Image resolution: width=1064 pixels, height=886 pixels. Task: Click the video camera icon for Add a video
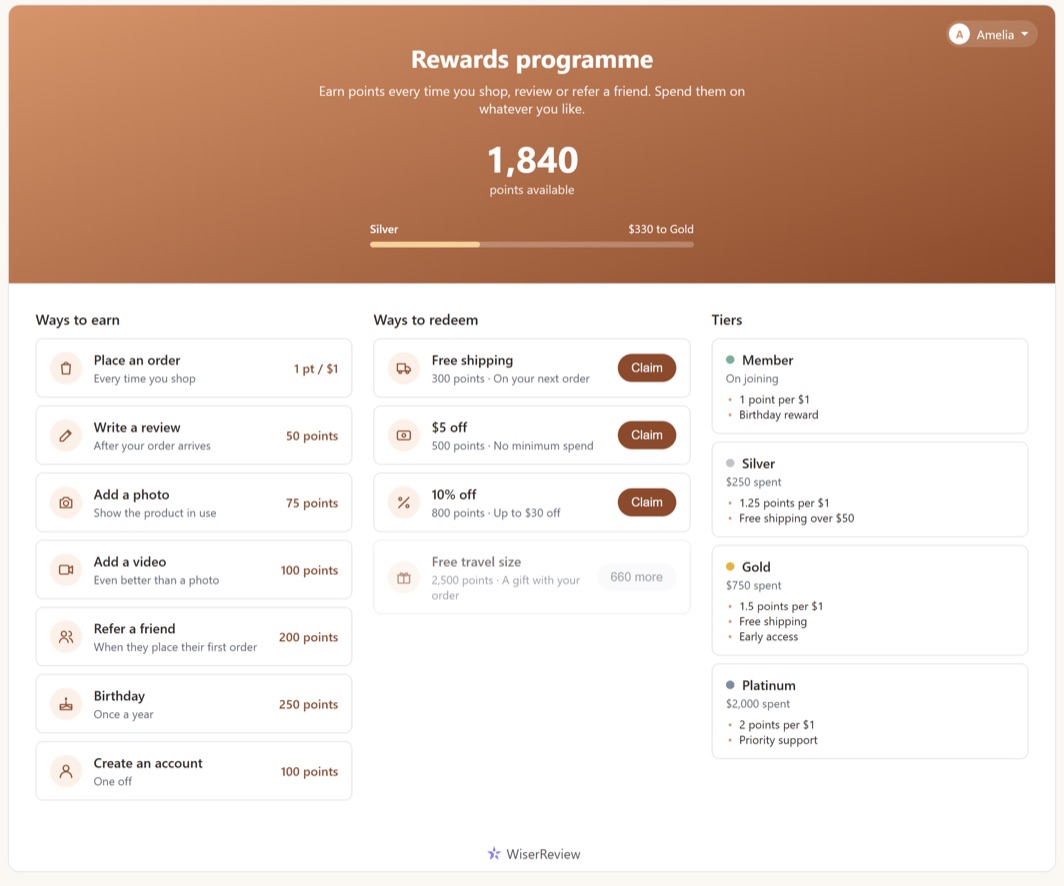coord(66,570)
